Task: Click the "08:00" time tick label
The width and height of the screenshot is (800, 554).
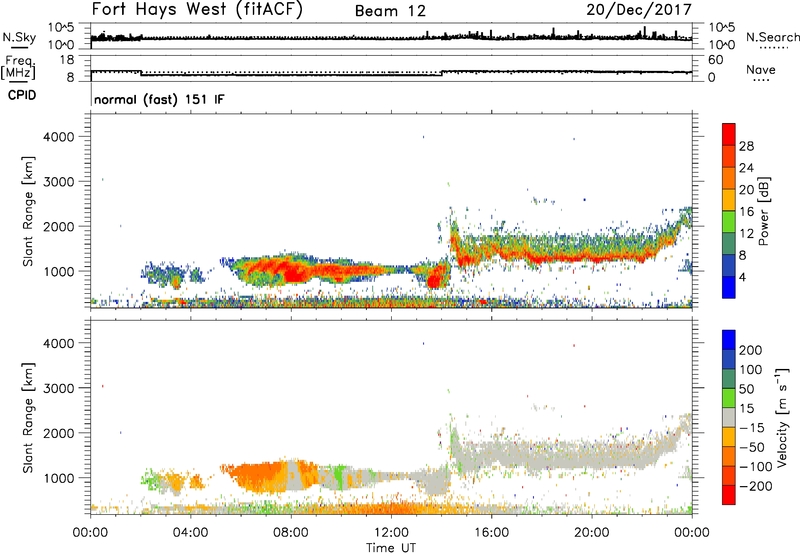Action: pyautogui.click(x=291, y=533)
